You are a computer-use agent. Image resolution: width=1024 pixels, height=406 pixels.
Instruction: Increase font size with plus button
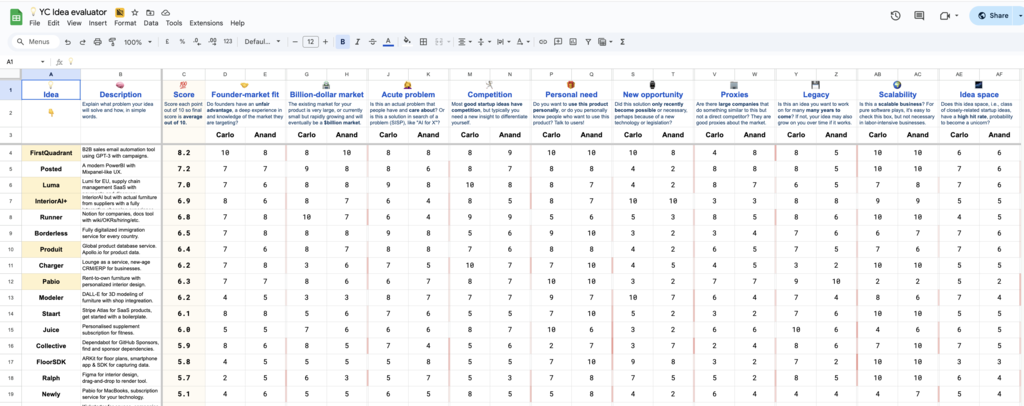(325, 42)
